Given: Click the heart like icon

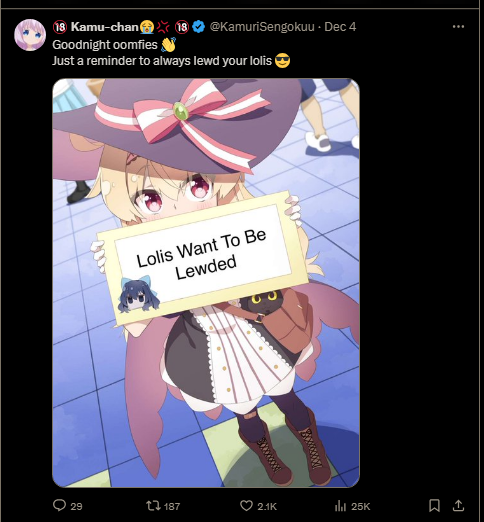Looking at the screenshot, I should click(x=246, y=506).
